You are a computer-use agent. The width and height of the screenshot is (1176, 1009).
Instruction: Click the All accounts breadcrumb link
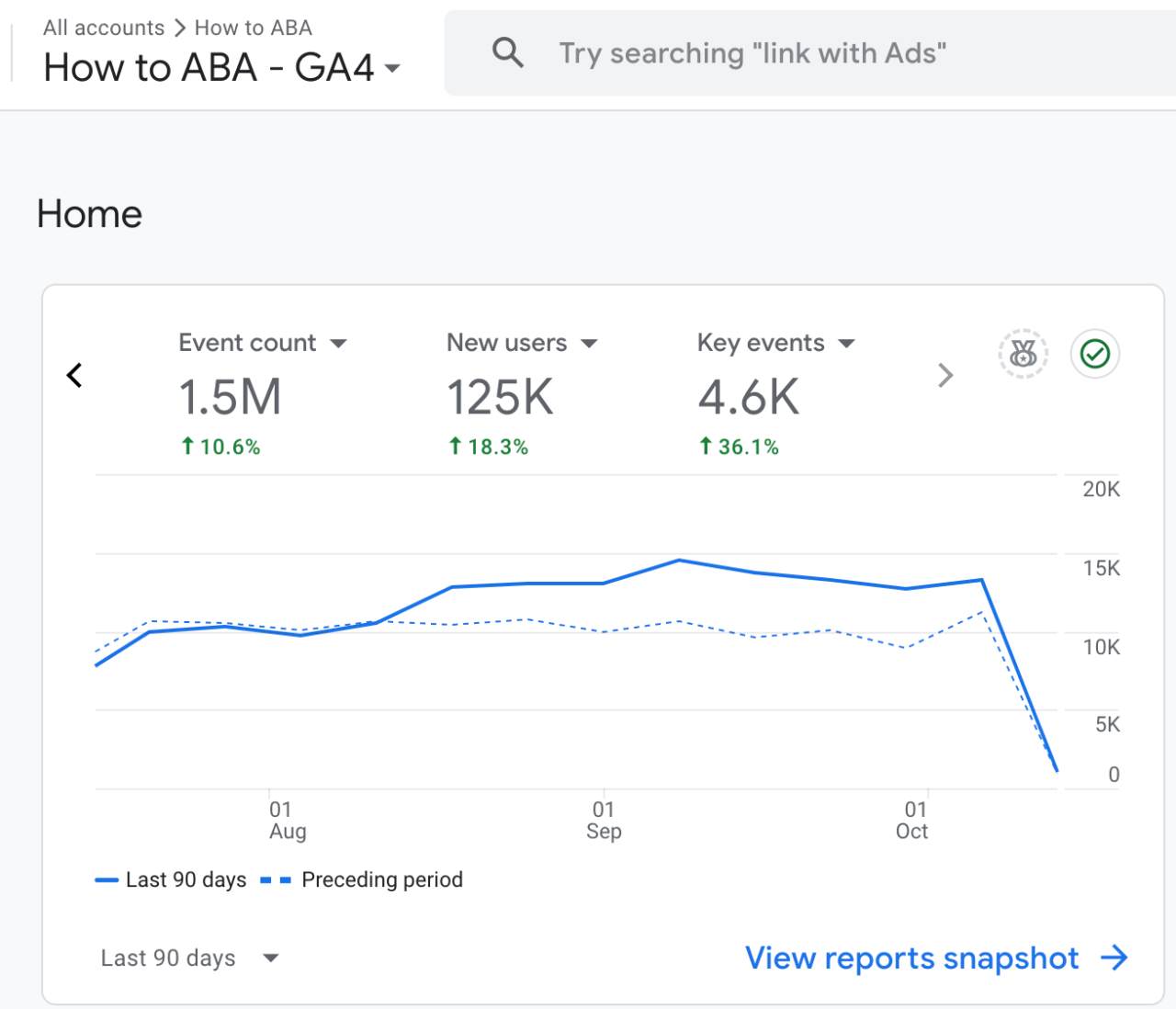pos(104,28)
